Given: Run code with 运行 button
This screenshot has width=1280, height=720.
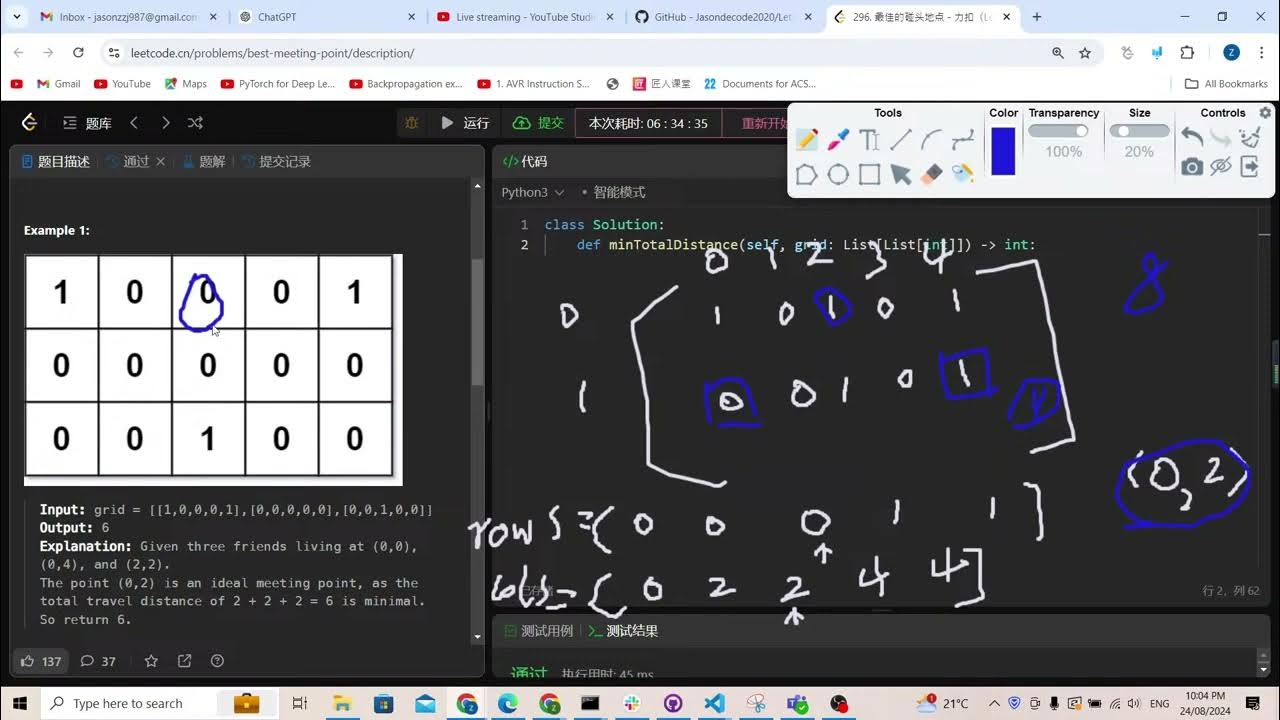Looking at the screenshot, I should pos(465,123).
